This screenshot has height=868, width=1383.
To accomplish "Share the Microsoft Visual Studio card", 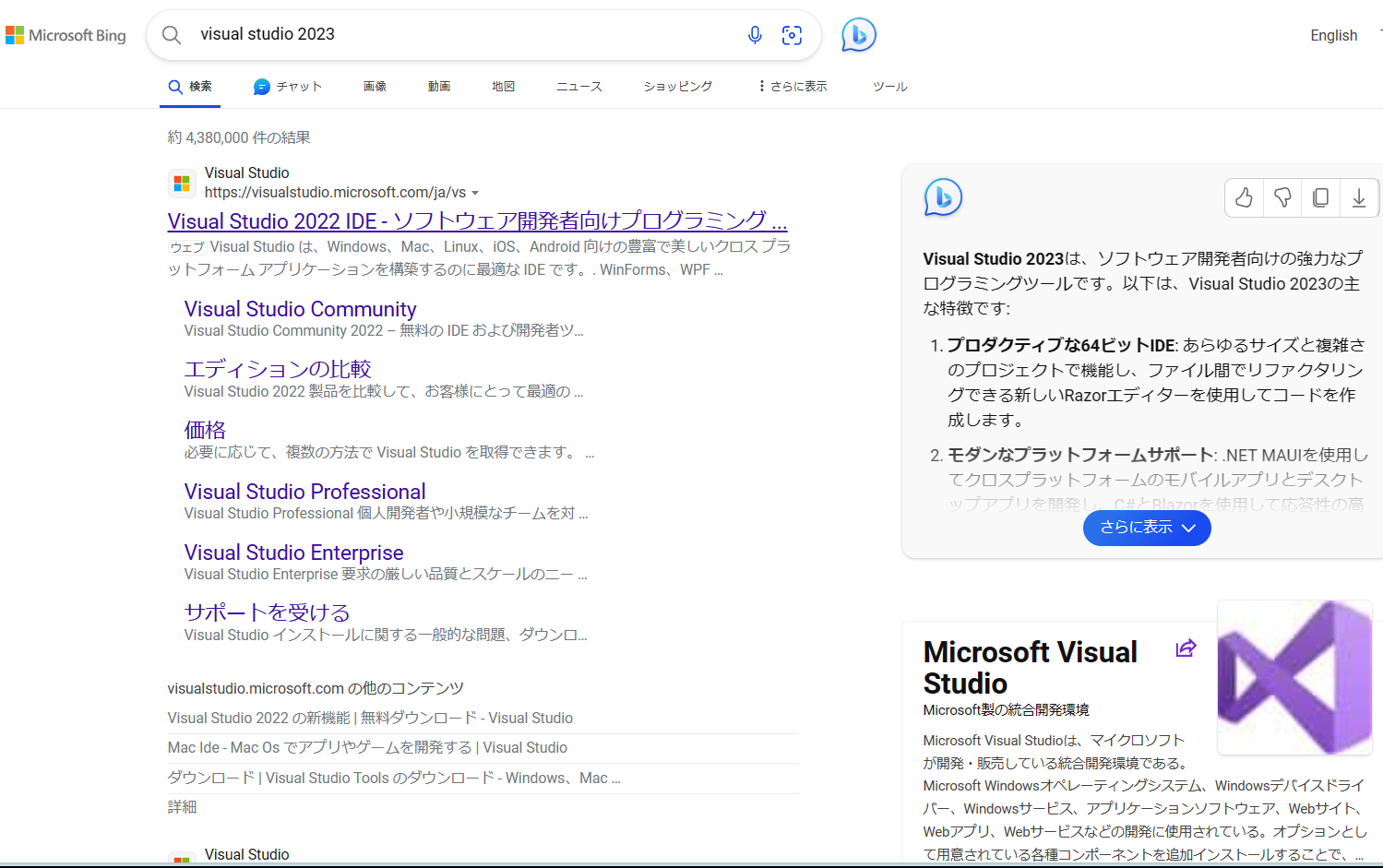I will pos(1186,648).
